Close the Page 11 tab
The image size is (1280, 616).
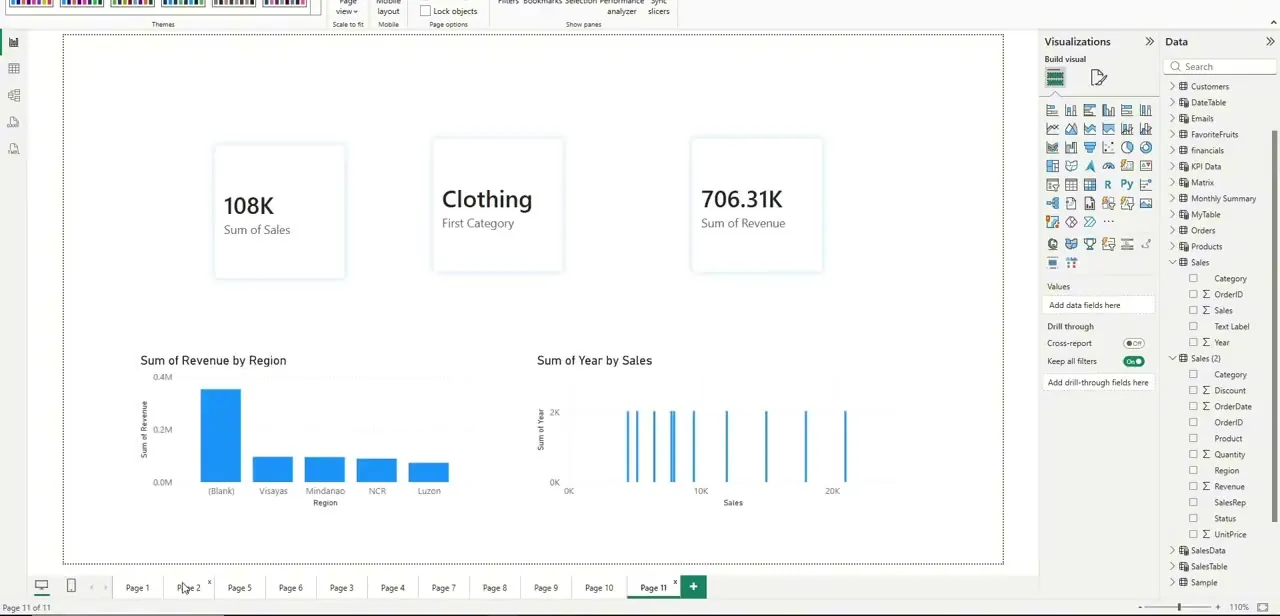(675, 582)
